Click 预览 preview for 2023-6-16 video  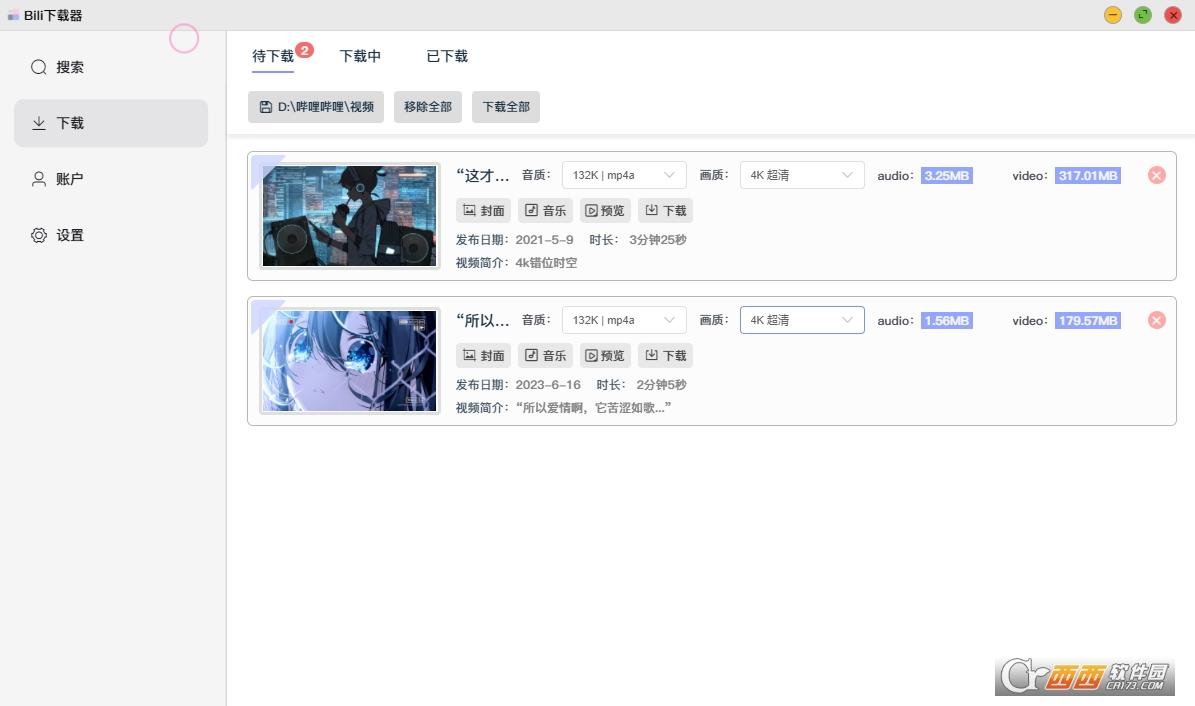[605, 355]
